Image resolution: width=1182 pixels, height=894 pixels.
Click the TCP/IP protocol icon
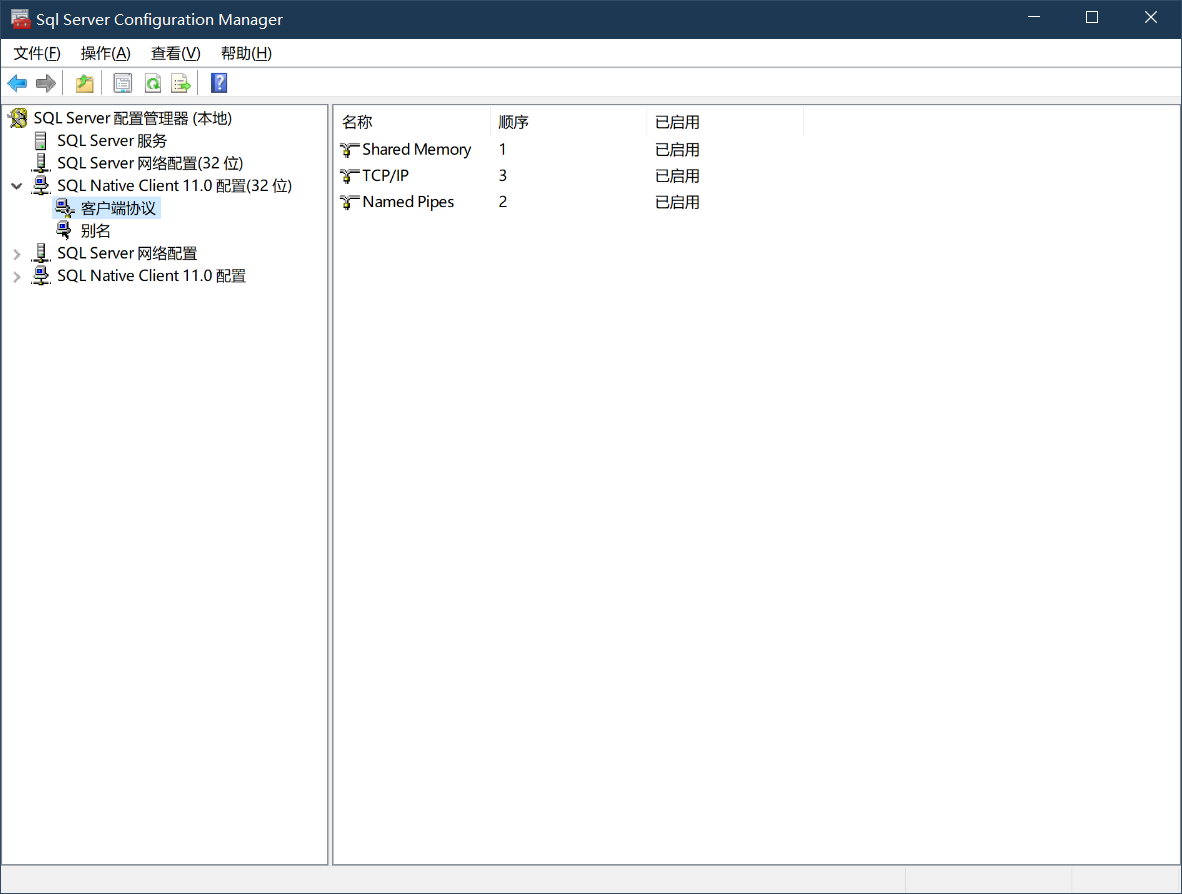coord(349,176)
